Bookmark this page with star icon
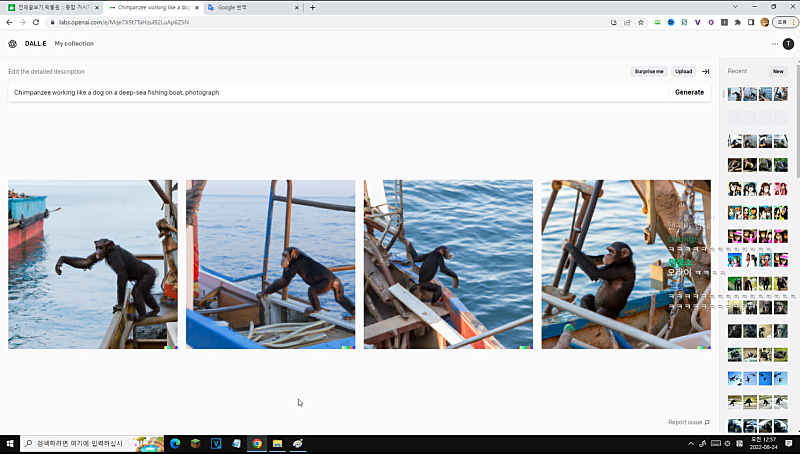The width and height of the screenshot is (800, 454). (641, 22)
